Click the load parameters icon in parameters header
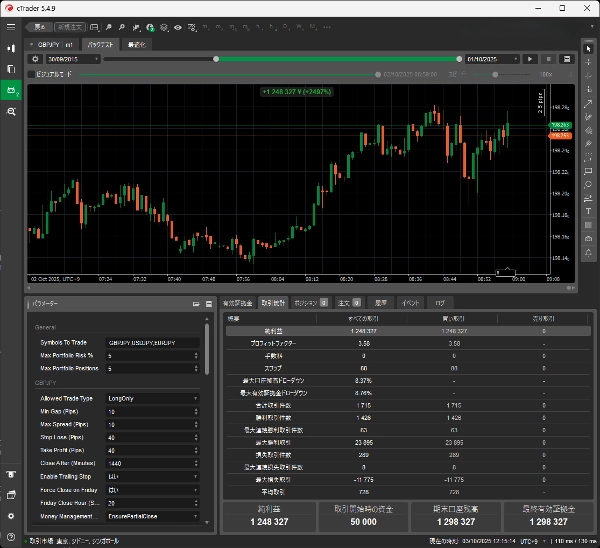 point(196,304)
